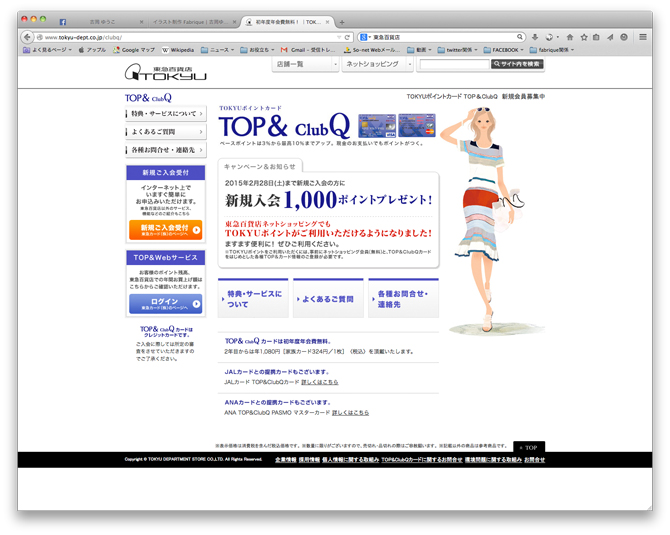
Task: Click the paper-plane share icon in toolbar
Action: (610, 37)
